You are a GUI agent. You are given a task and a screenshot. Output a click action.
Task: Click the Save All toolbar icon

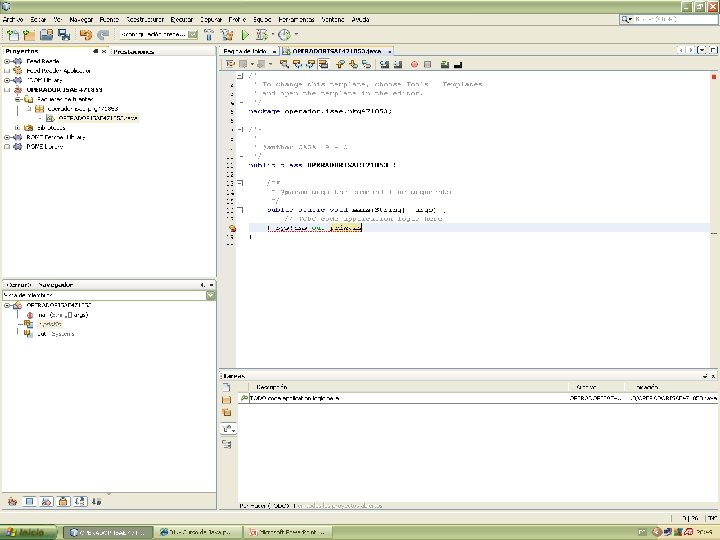click(64, 35)
